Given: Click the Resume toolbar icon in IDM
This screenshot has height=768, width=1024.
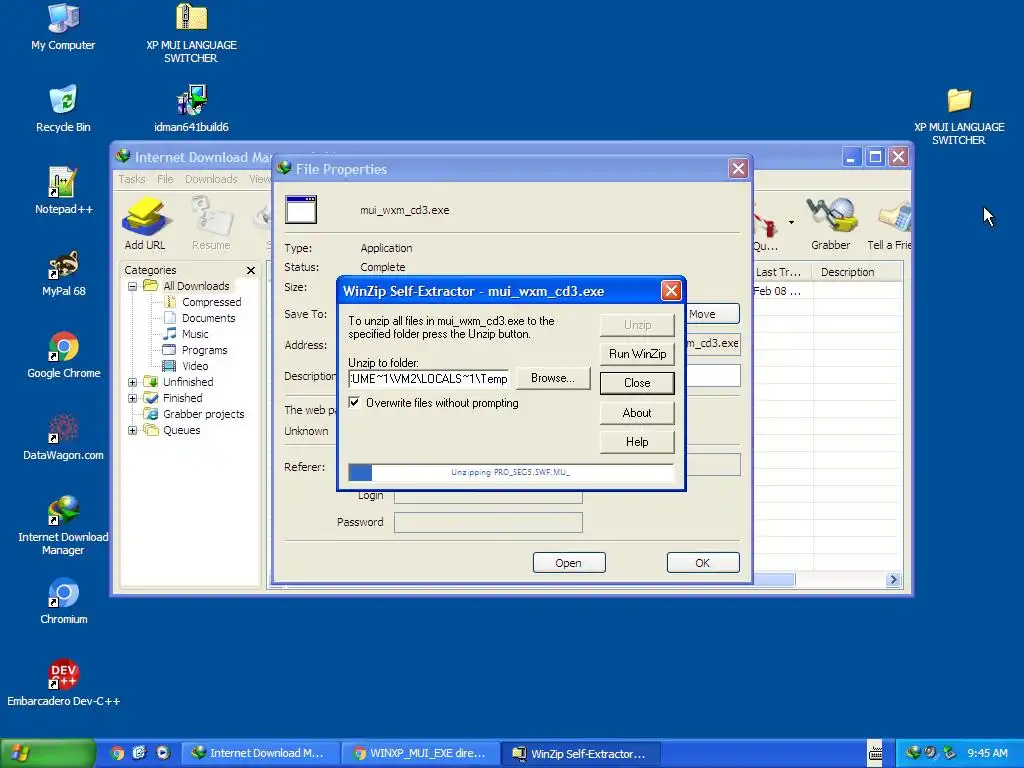Looking at the screenshot, I should tap(211, 224).
